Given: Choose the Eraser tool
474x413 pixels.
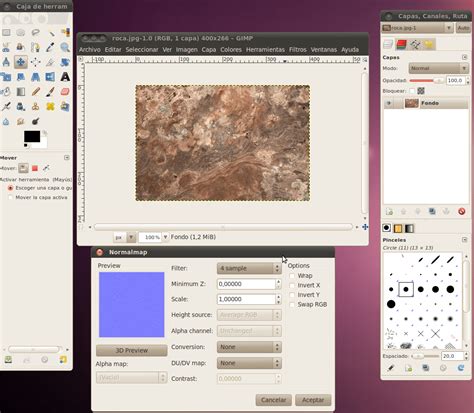Looking at the screenshot, I should pos(65,91).
